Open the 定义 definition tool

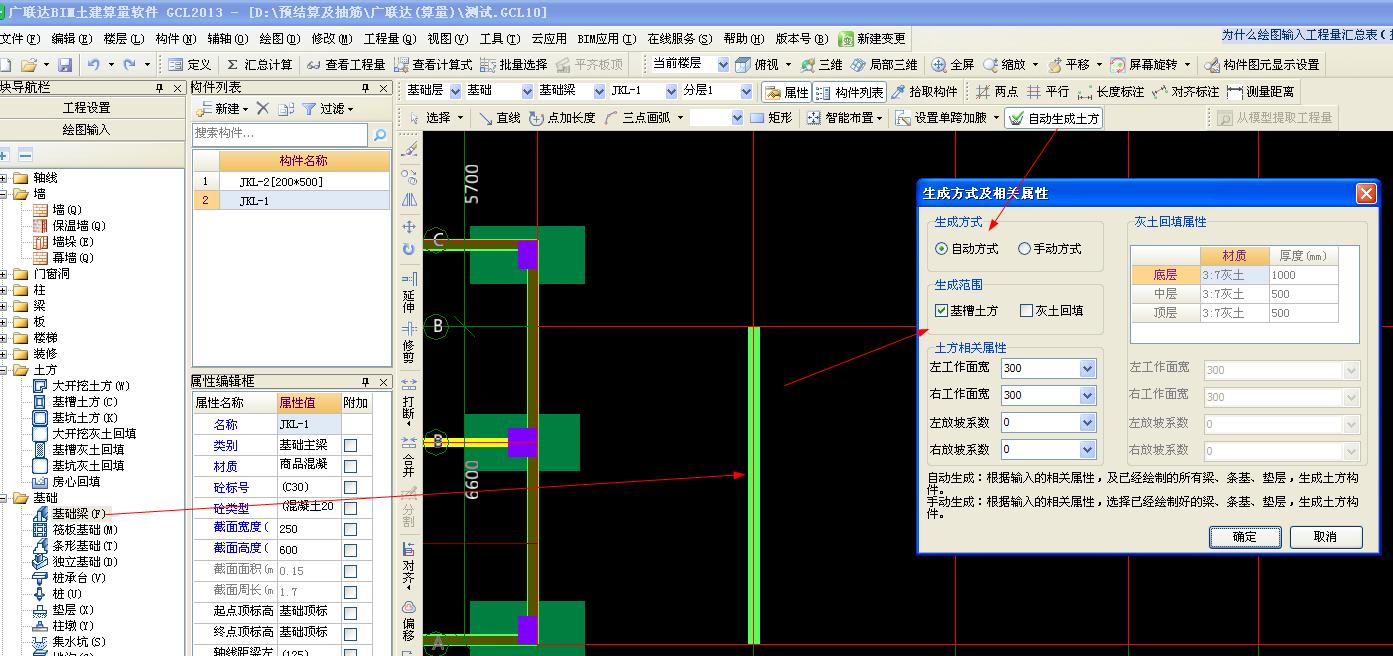point(190,65)
